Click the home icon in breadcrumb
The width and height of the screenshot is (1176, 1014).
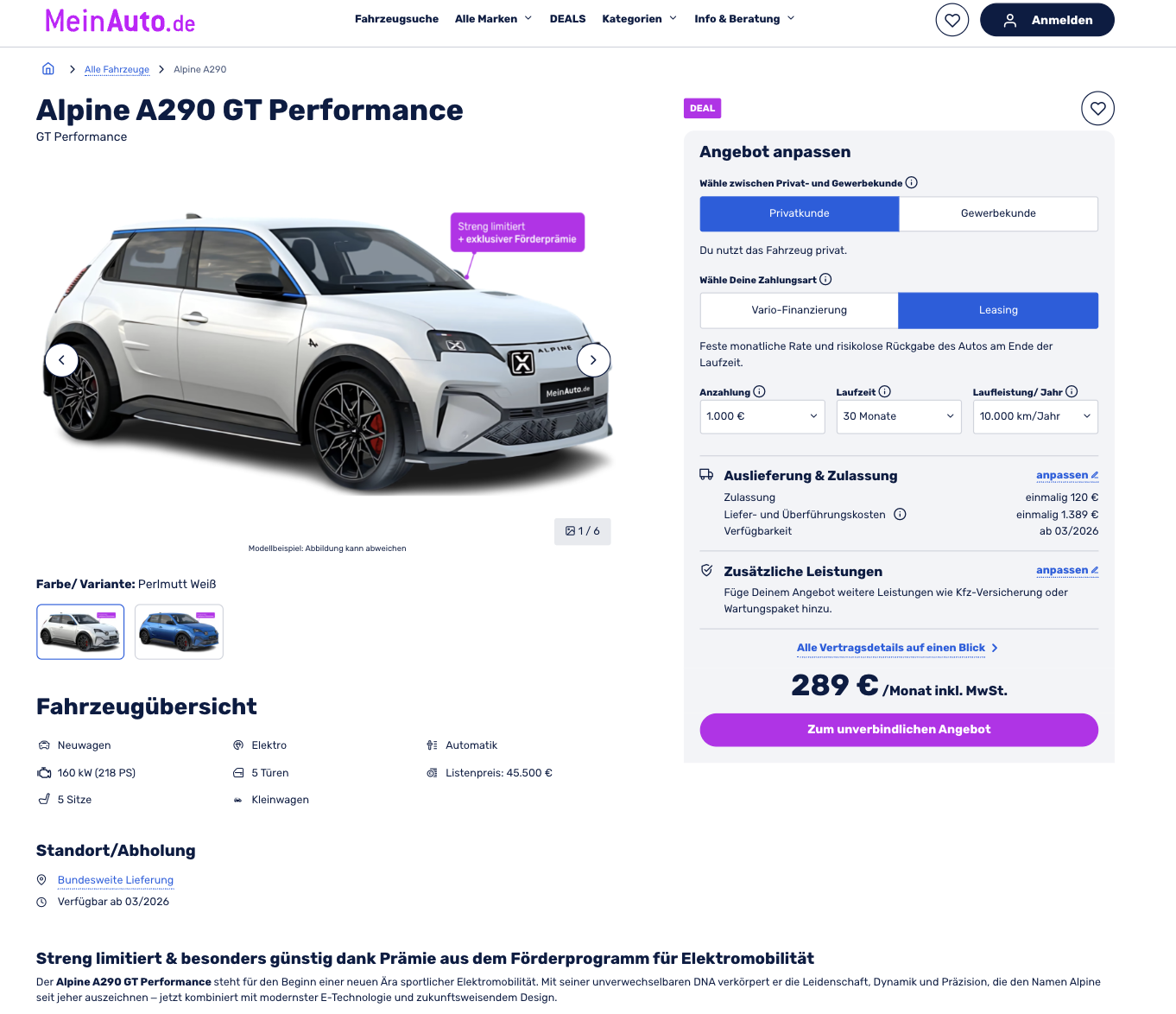pyautogui.click(x=48, y=69)
